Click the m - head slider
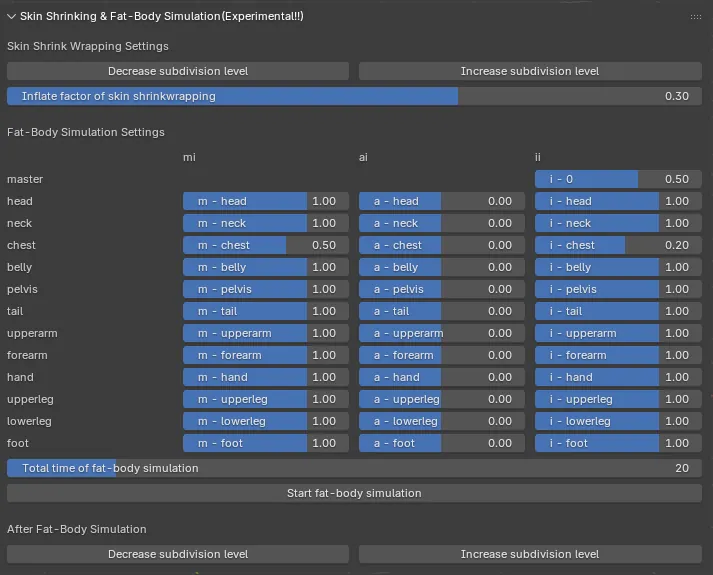 click(266, 201)
